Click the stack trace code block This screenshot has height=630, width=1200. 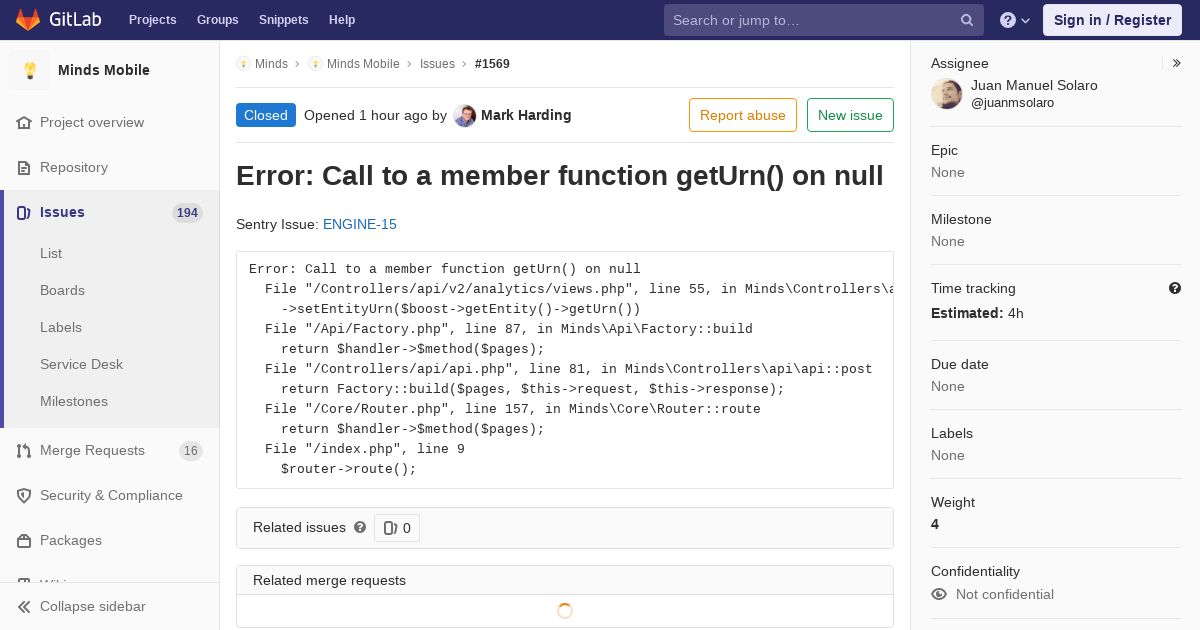[x=565, y=370]
